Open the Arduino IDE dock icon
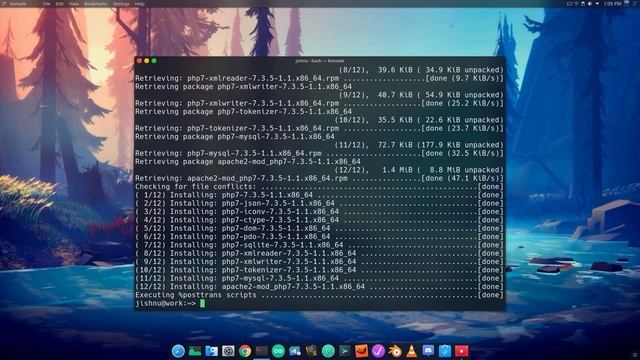Screen dimensions: 640x360 coord(278,351)
